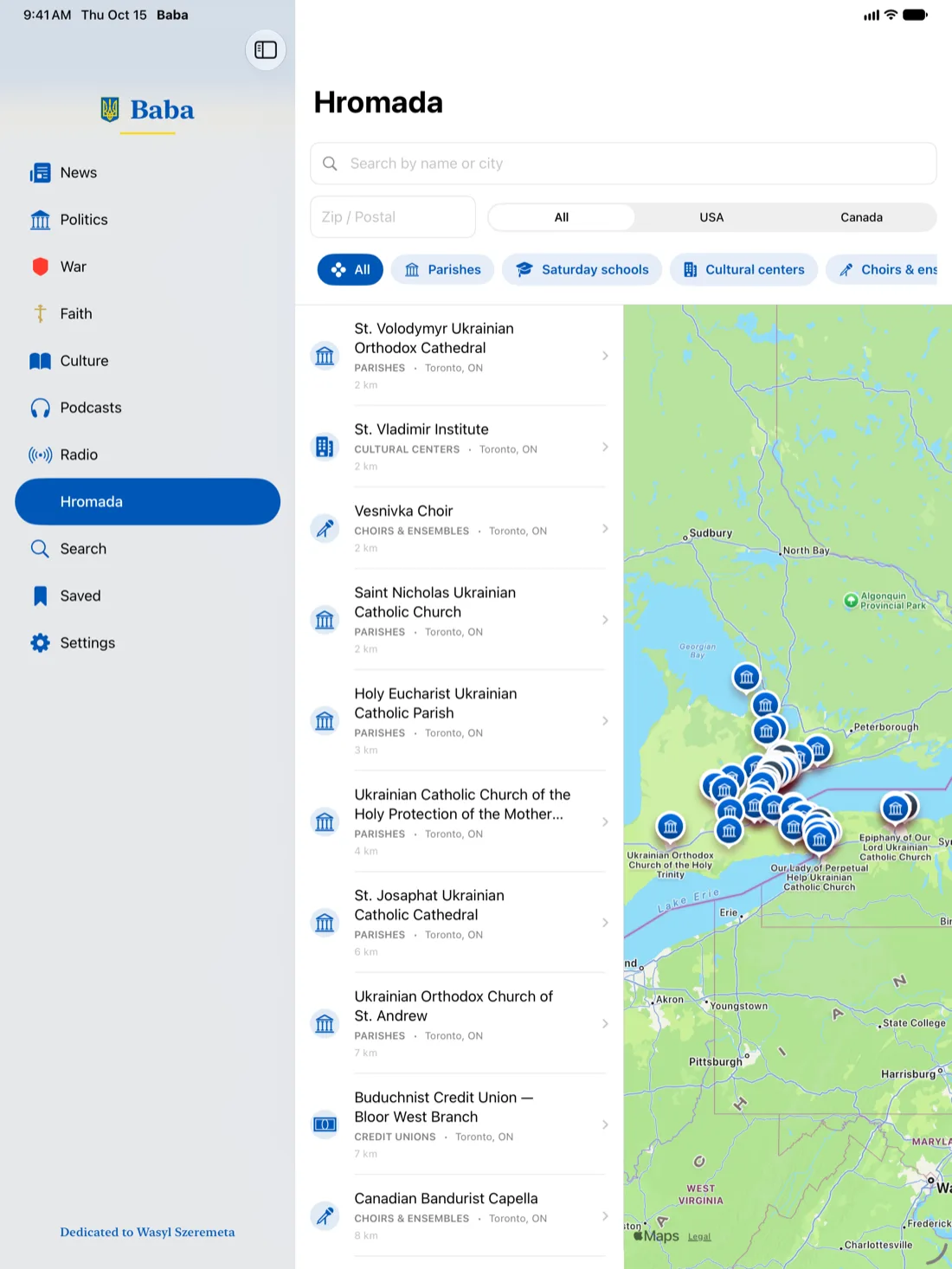
Task: Click the News newspaper icon
Action: (x=40, y=173)
